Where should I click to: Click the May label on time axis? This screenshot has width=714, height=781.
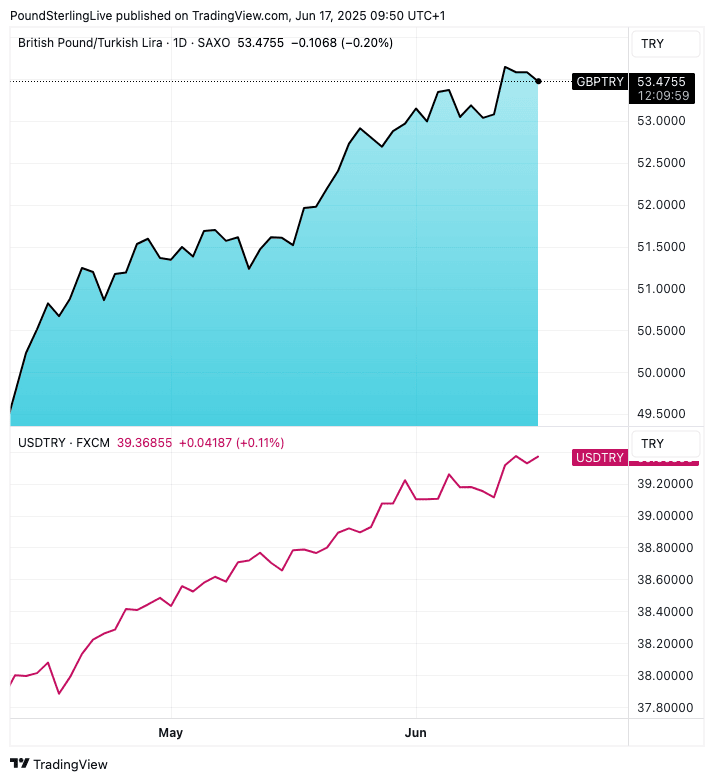[171, 733]
